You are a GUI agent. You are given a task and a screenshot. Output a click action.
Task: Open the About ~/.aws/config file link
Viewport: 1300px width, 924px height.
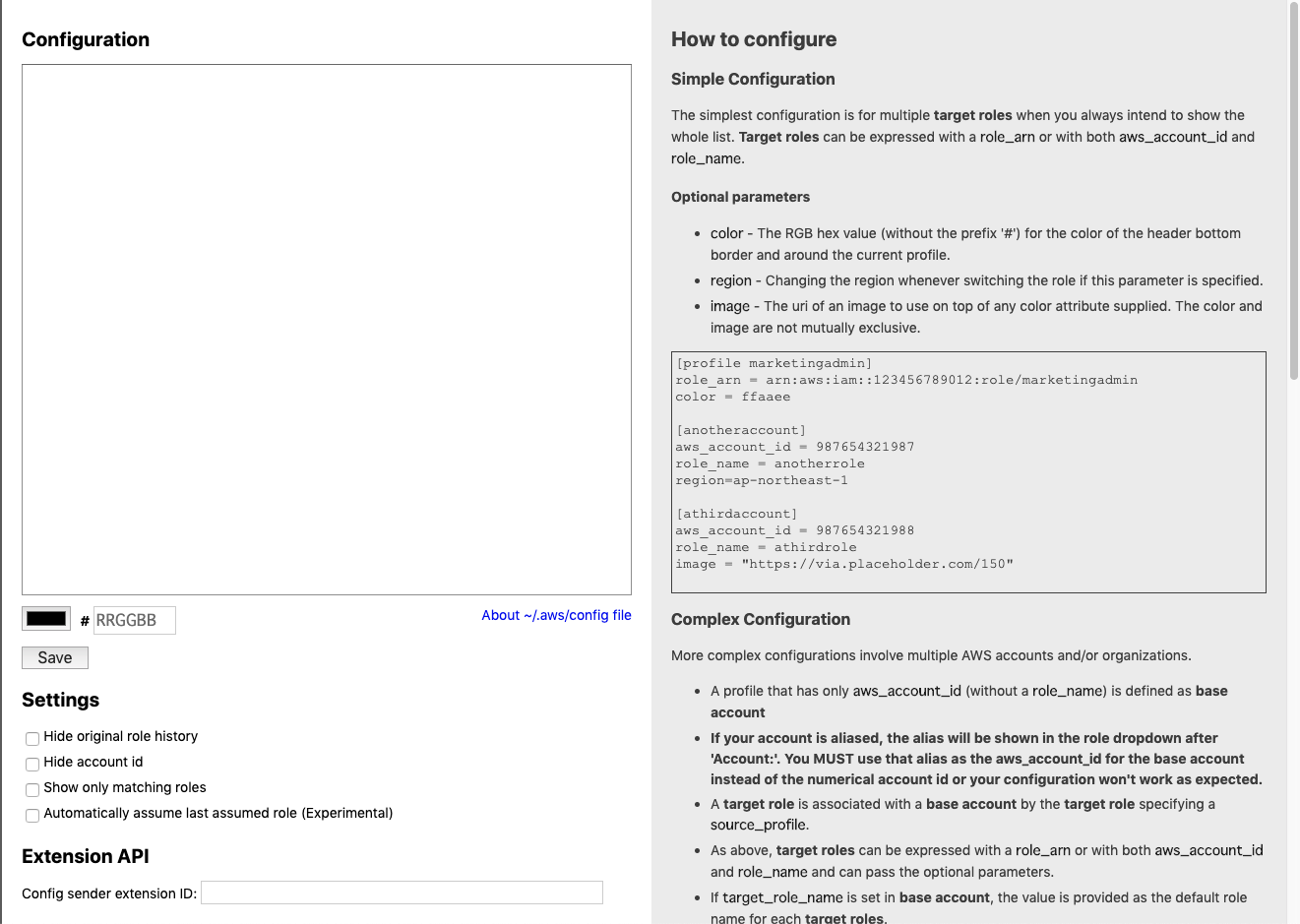(x=556, y=615)
